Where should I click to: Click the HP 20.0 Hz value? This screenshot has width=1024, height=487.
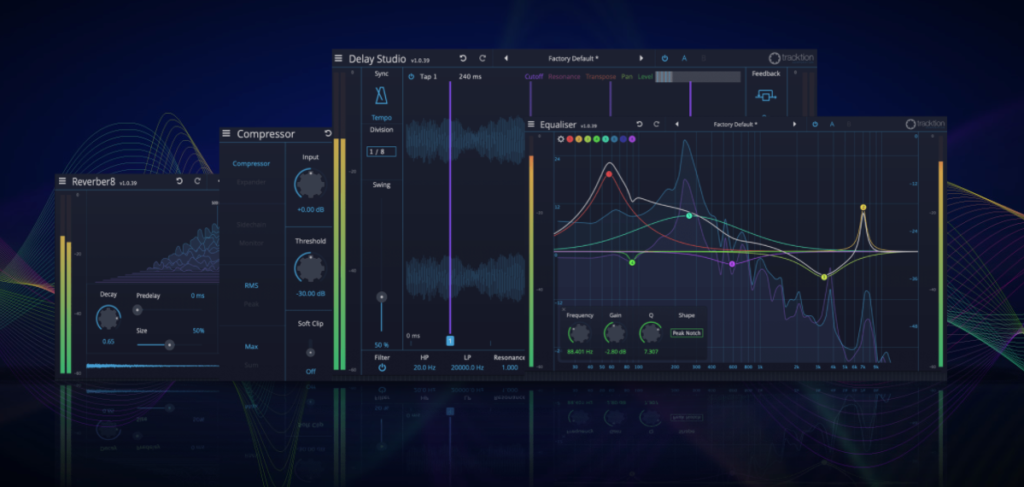coord(424,368)
